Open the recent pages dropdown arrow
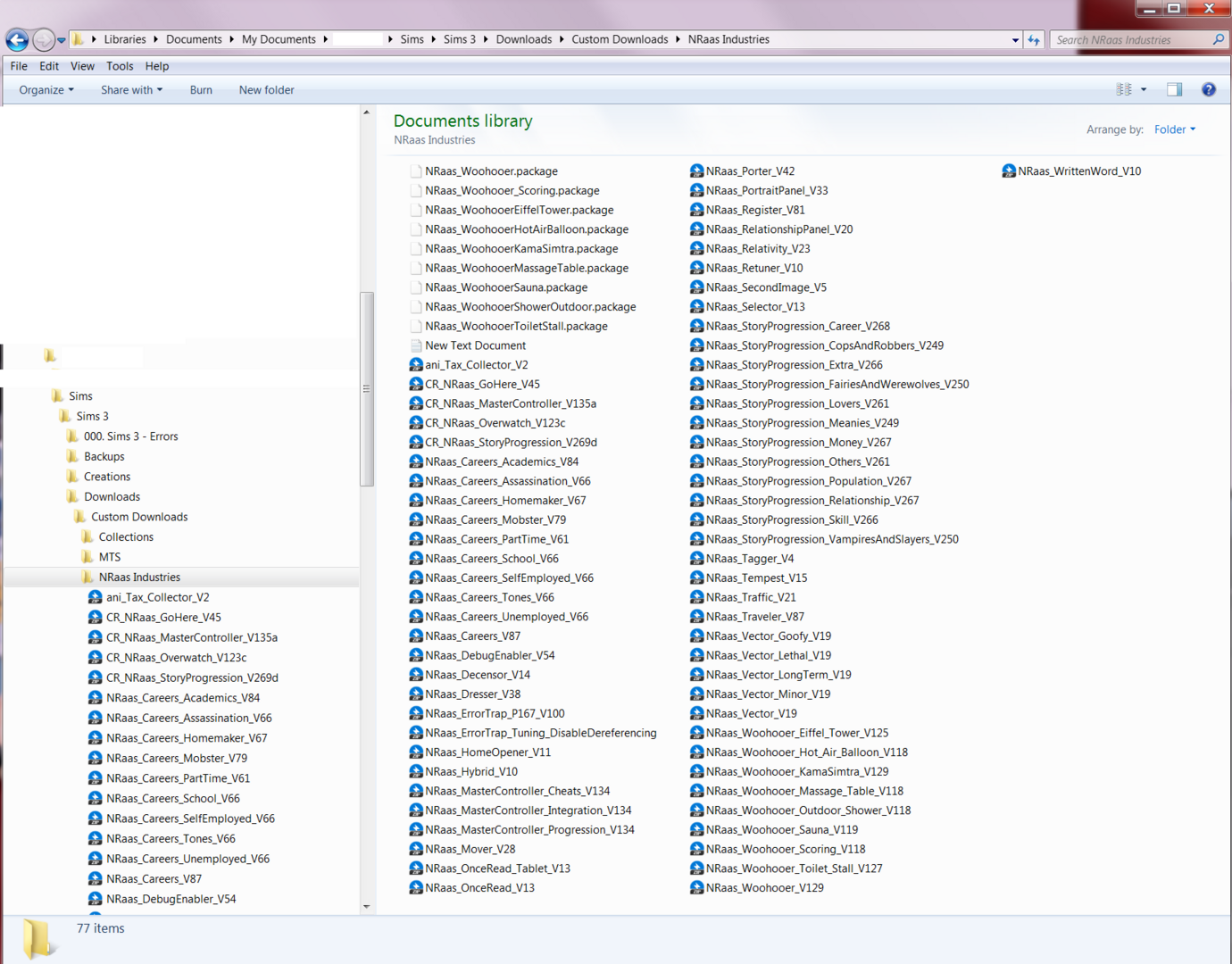This screenshot has height=964, width=1232. click(x=61, y=40)
